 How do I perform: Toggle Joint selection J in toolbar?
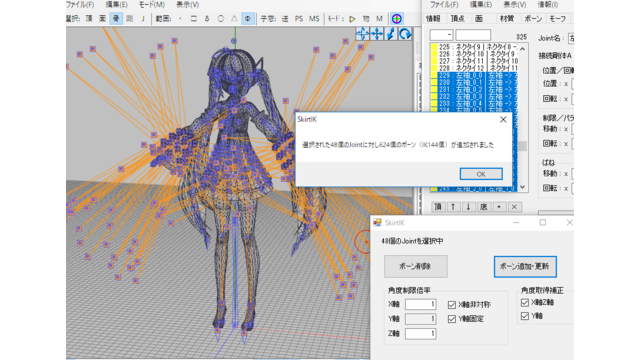[143, 19]
